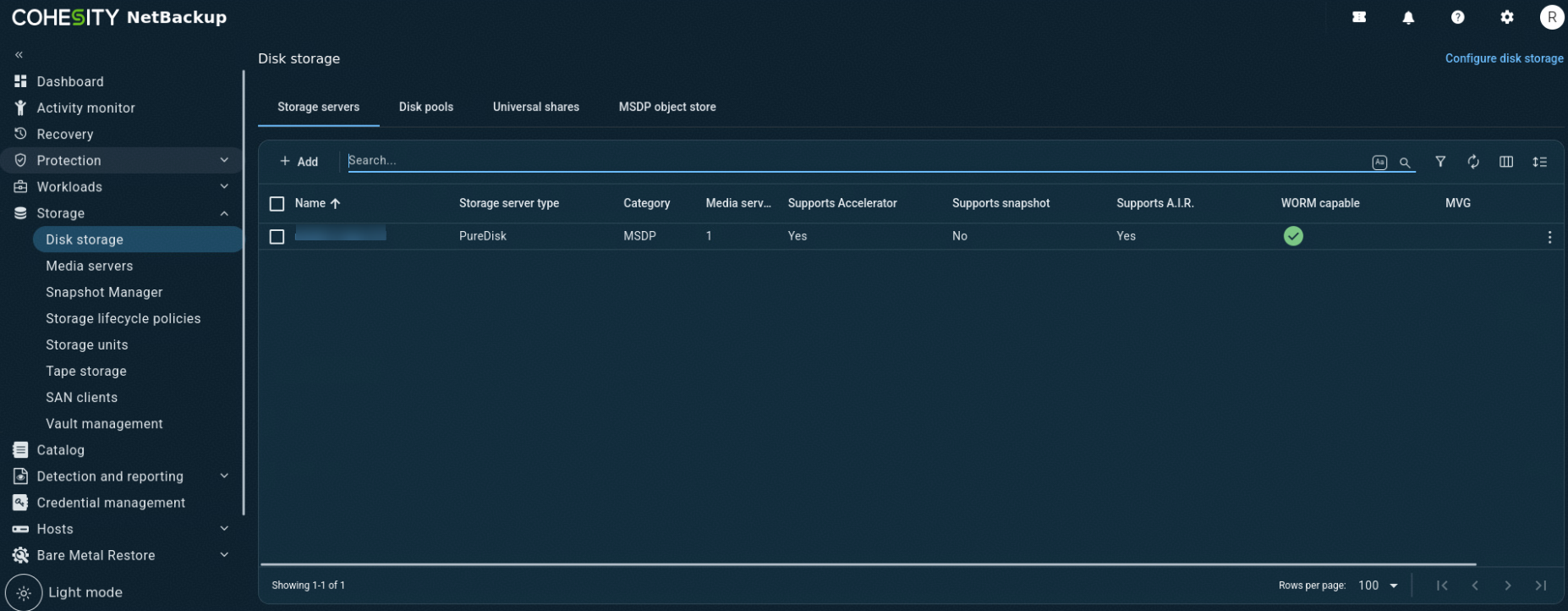Open the table filter funnel
The height and width of the screenshot is (611, 1568).
point(1440,162)
